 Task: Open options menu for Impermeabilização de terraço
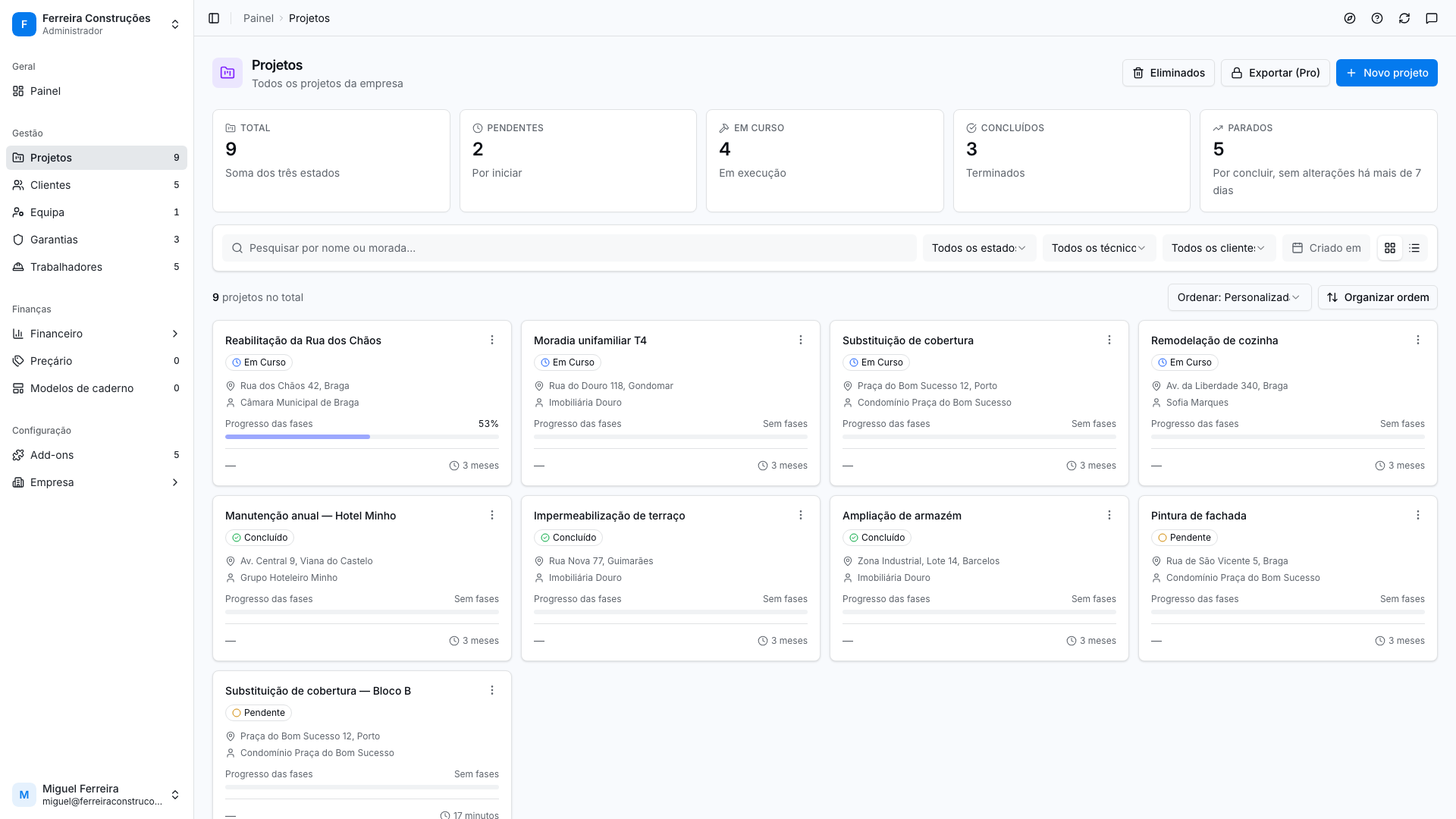[801, 515]
